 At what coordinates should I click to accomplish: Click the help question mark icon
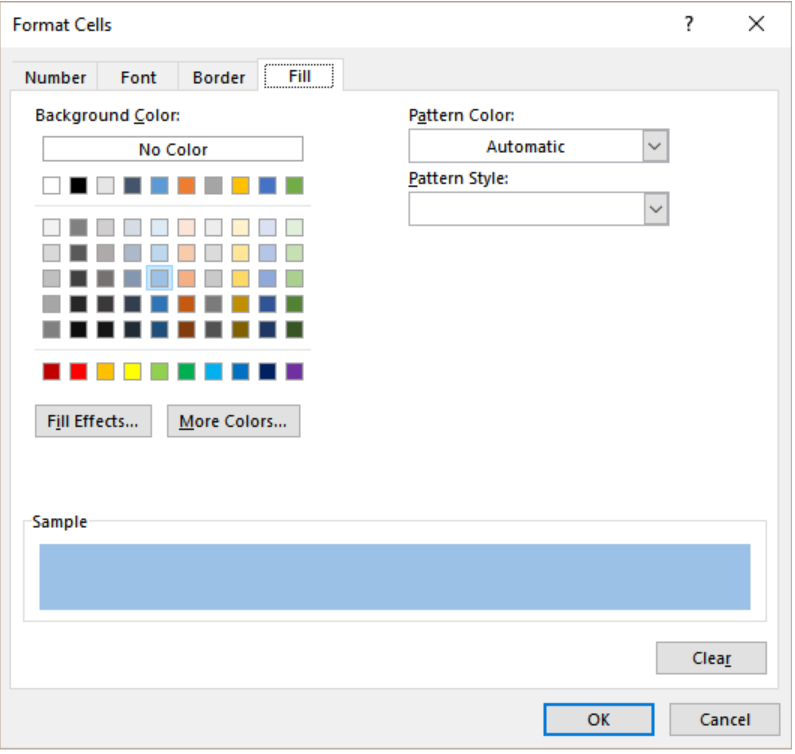pyautogui.click(x=688, y=24)
